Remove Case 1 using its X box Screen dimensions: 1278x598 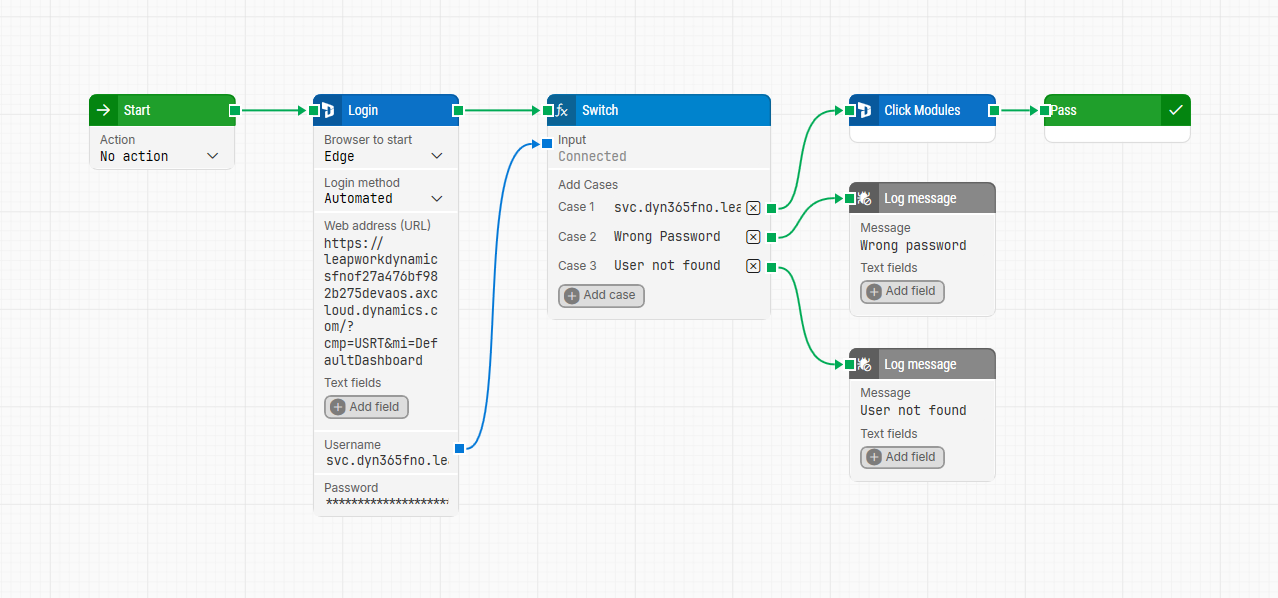753,208
